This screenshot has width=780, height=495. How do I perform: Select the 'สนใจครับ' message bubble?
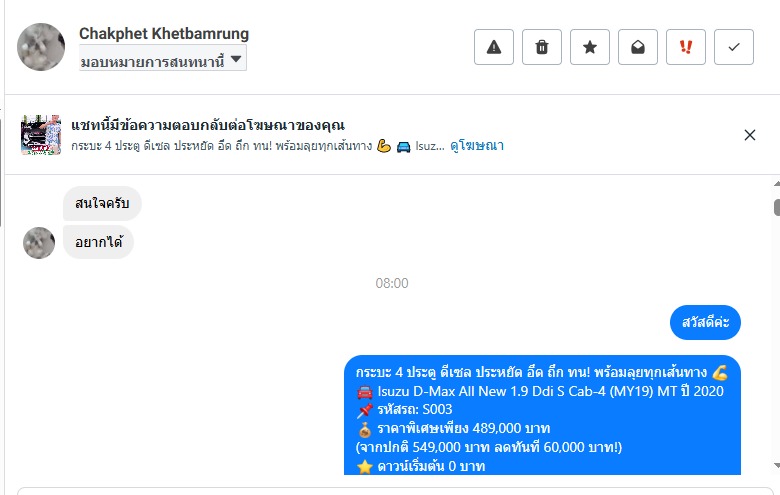coord(102,203)
